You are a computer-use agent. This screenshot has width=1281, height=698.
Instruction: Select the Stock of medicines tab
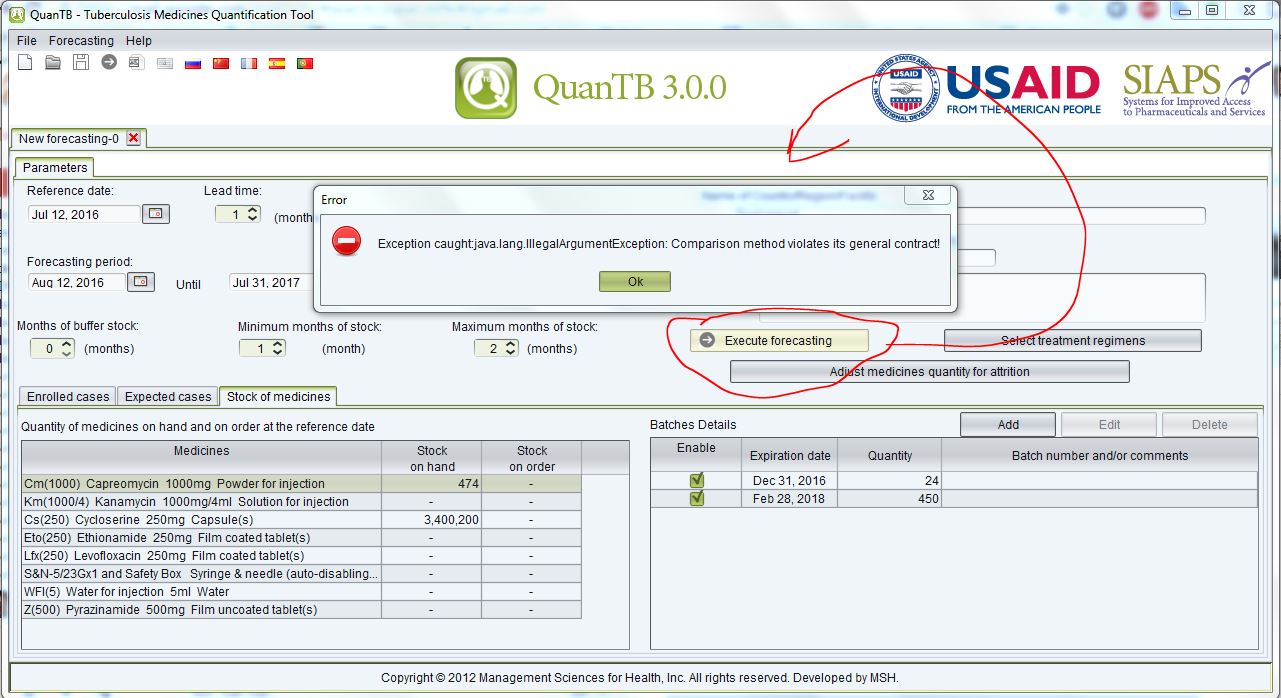pos(279,397)
